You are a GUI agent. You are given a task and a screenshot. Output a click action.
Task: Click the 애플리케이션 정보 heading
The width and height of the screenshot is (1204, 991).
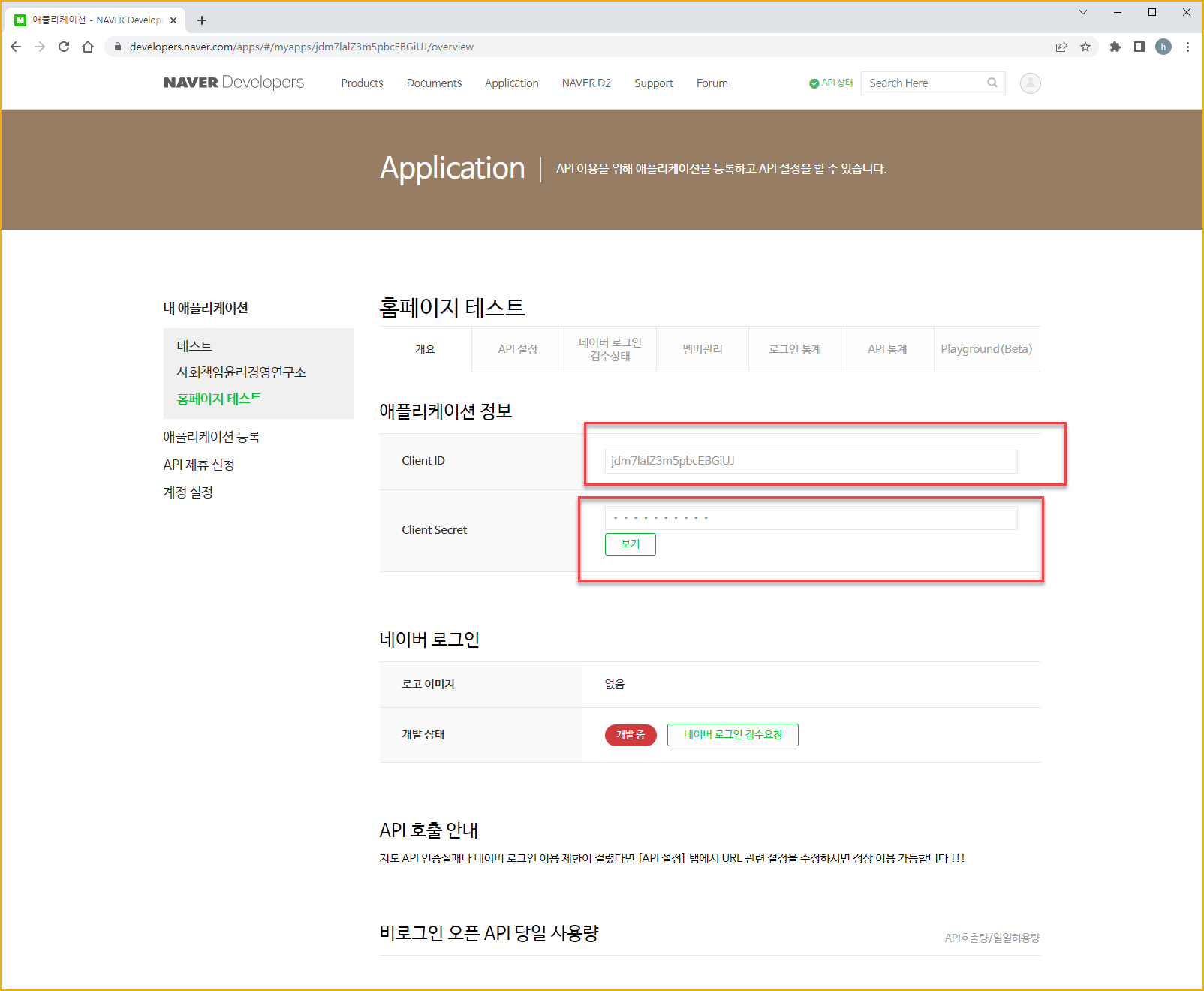click(x=446, y=411)
